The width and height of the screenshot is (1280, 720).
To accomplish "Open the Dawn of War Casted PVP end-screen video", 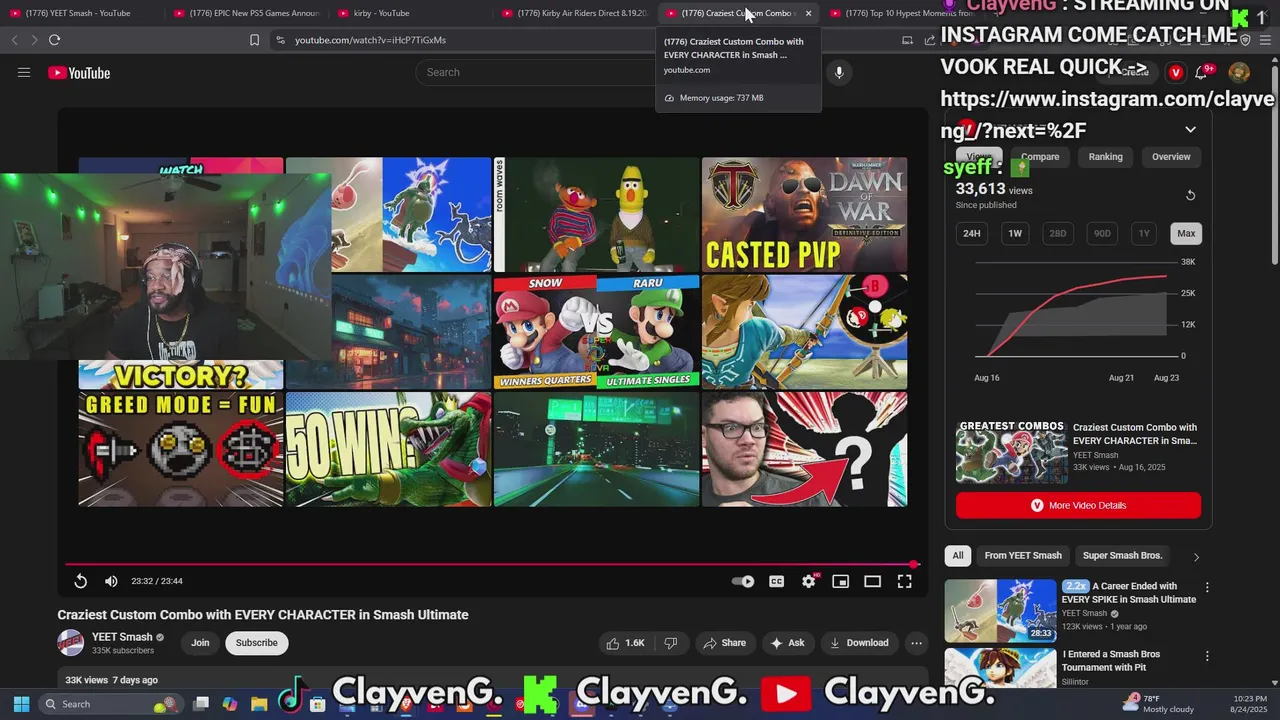I will pyautogui.click(x=804, y=214).
